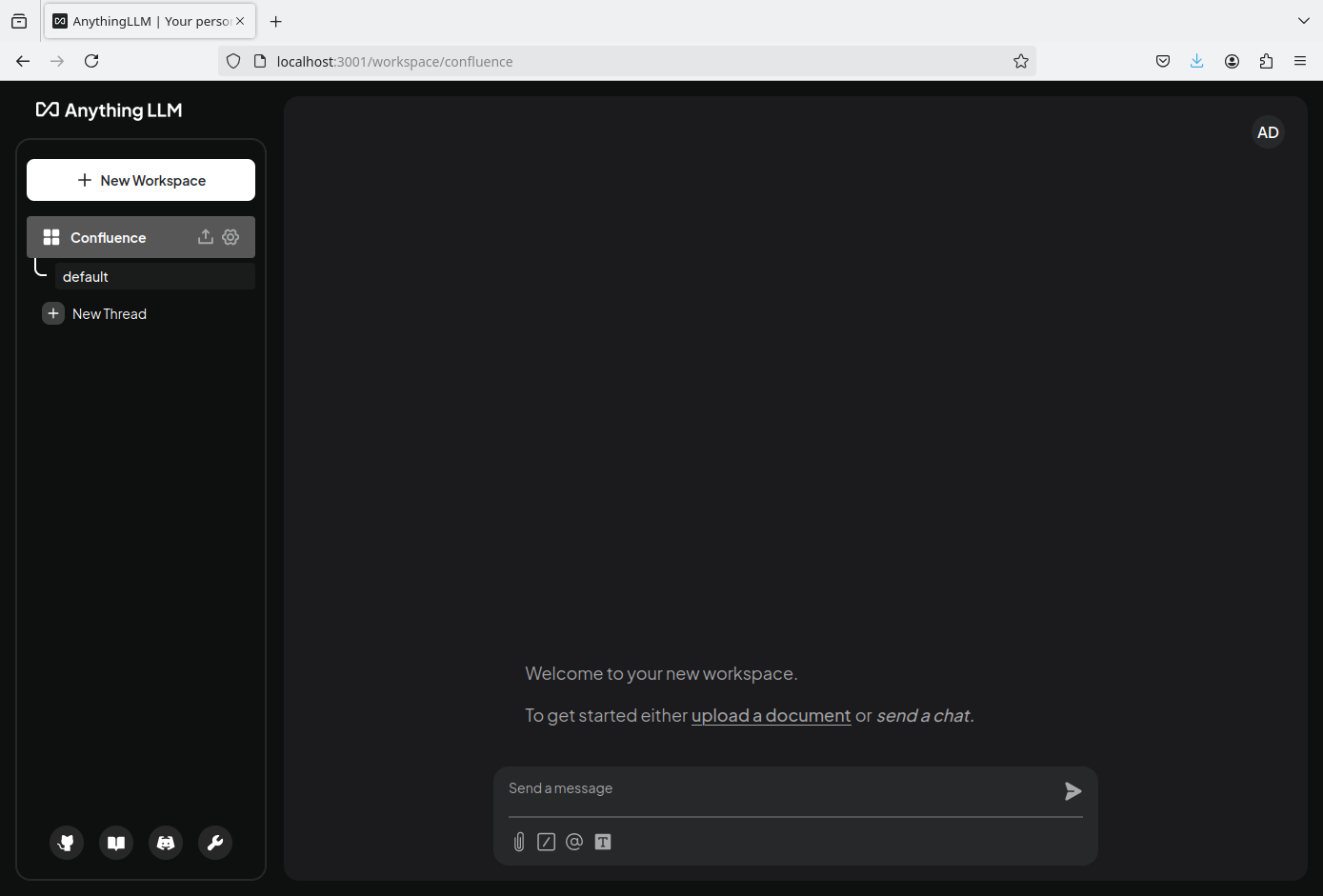This screenshot has height=896, width=1323.
Task: Click the Anything LLM logo
Action: (x=109, y=110)
